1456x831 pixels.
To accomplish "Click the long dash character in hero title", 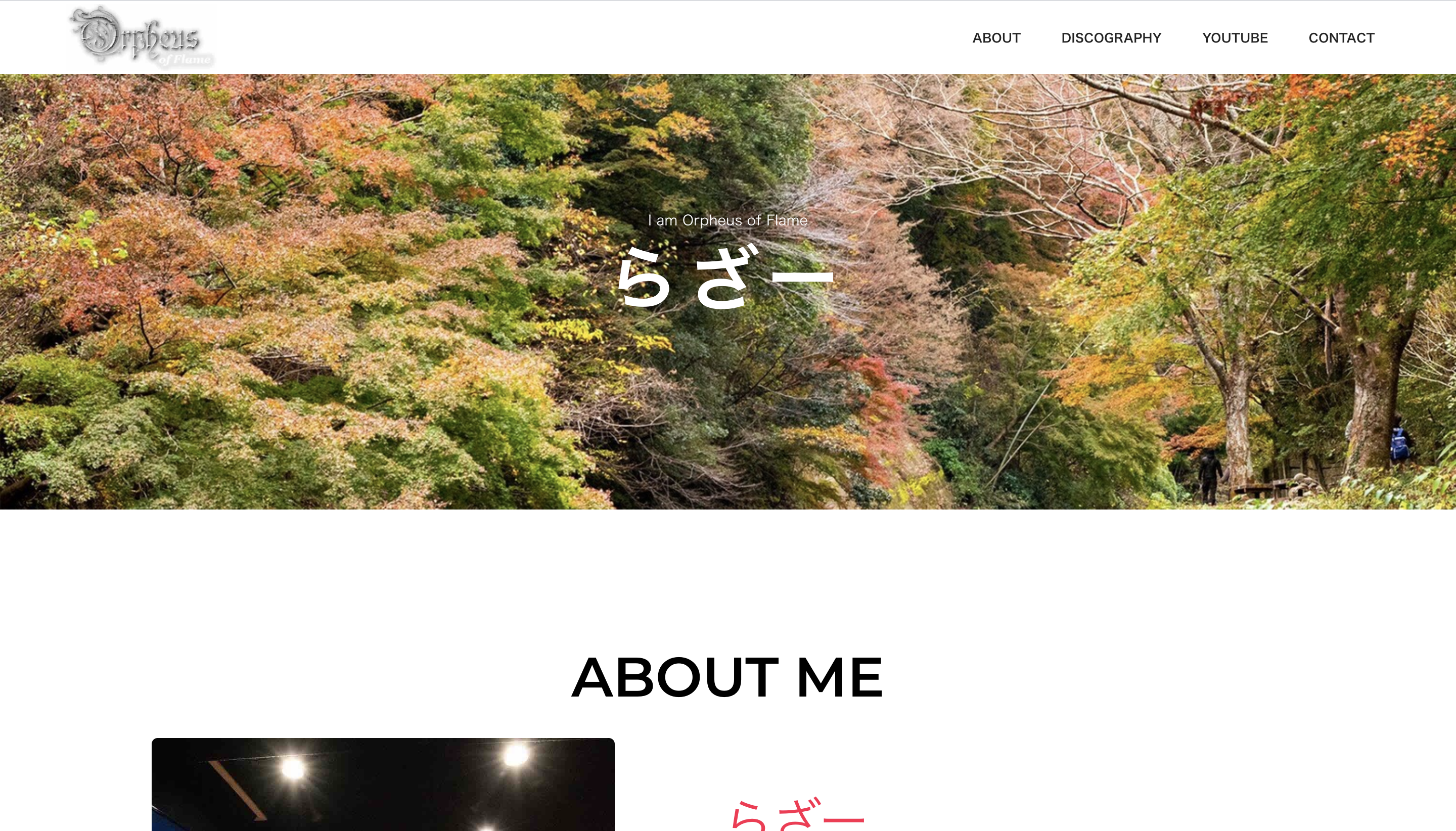I will pyautogui.click(x=802, y=278).
